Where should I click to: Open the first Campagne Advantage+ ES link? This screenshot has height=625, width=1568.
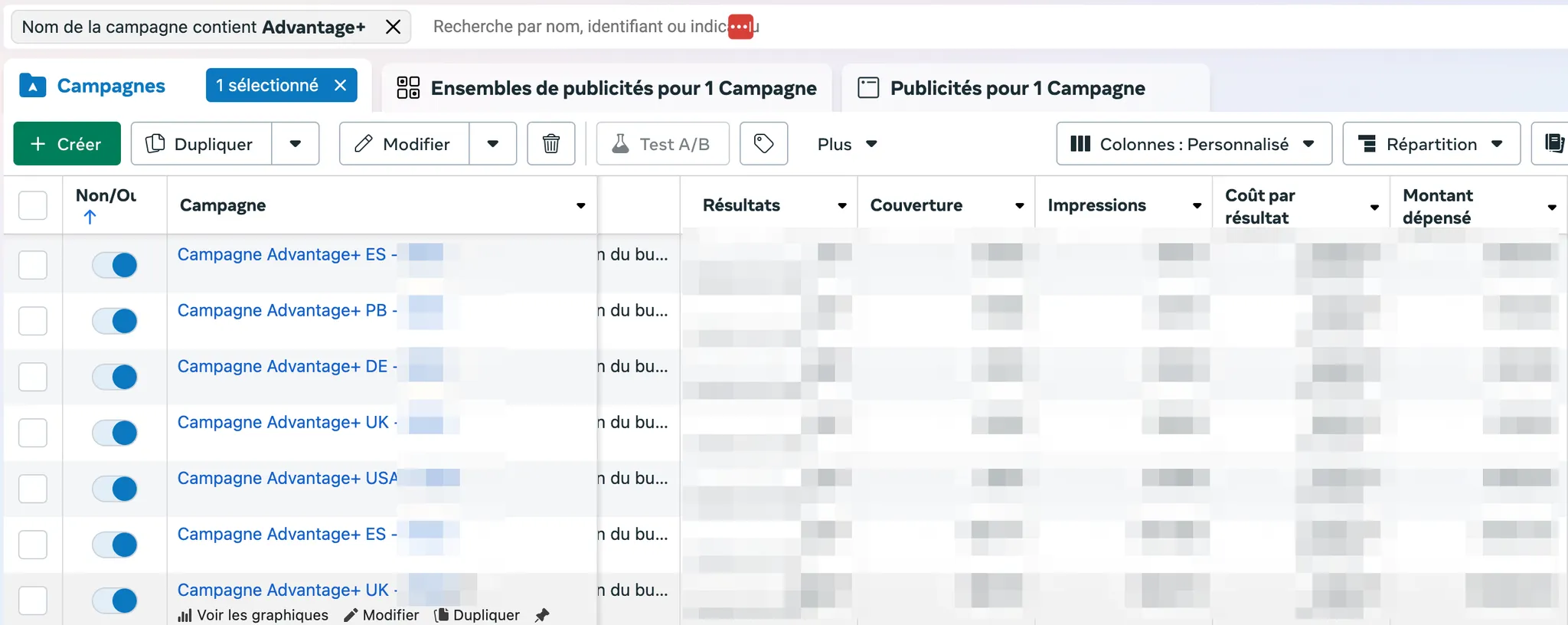[287, 254]
